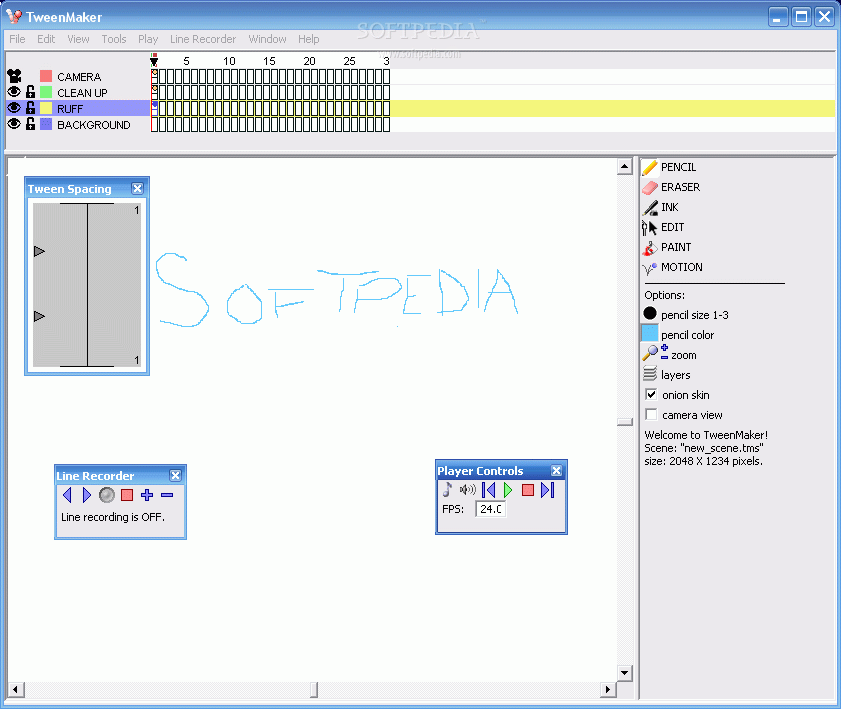841x709 pixels.
Task: Open the Play menu
Action: [x=148, y=39]
